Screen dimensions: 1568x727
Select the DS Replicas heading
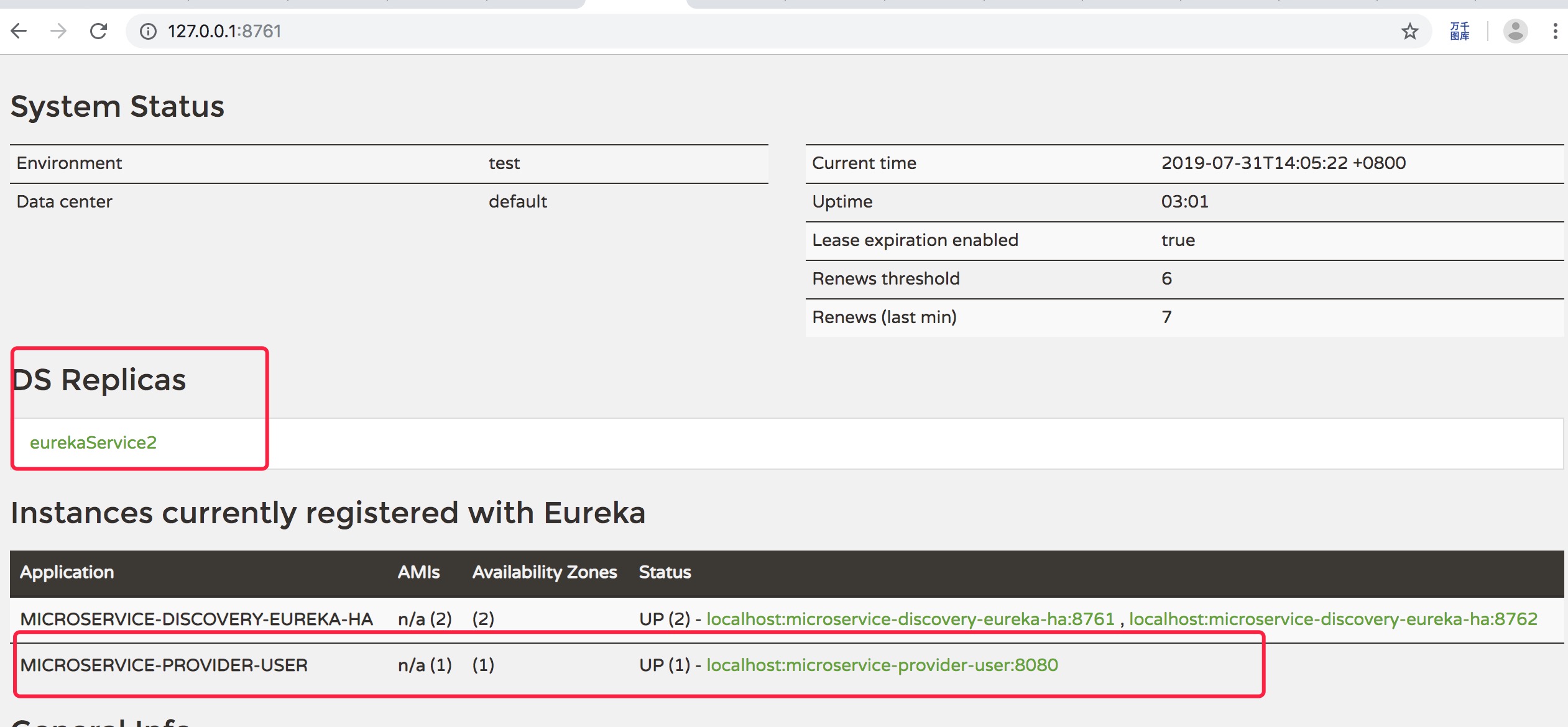(x=99, y=380)
